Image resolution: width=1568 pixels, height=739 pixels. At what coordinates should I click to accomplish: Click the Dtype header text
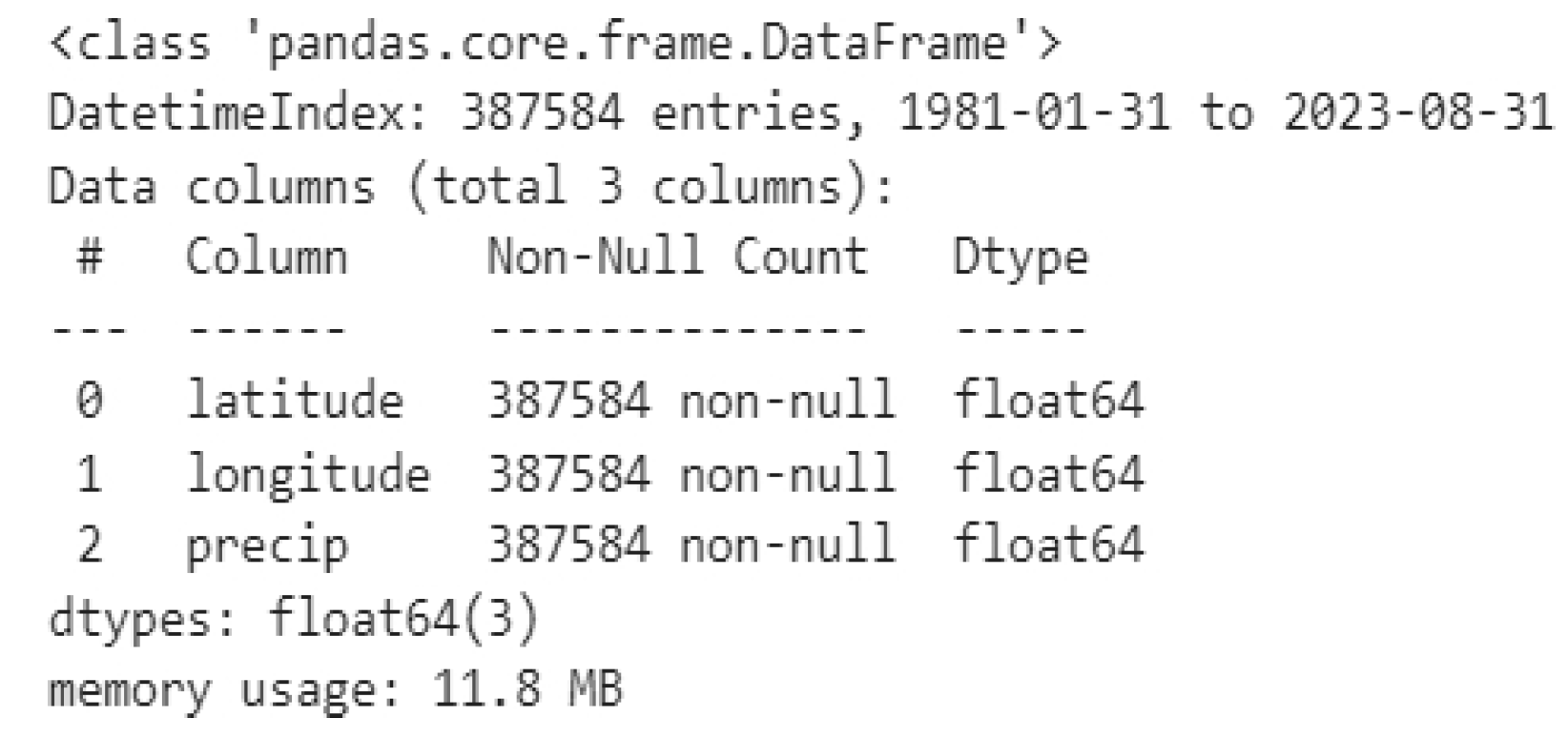click(x=1020, y=257)
